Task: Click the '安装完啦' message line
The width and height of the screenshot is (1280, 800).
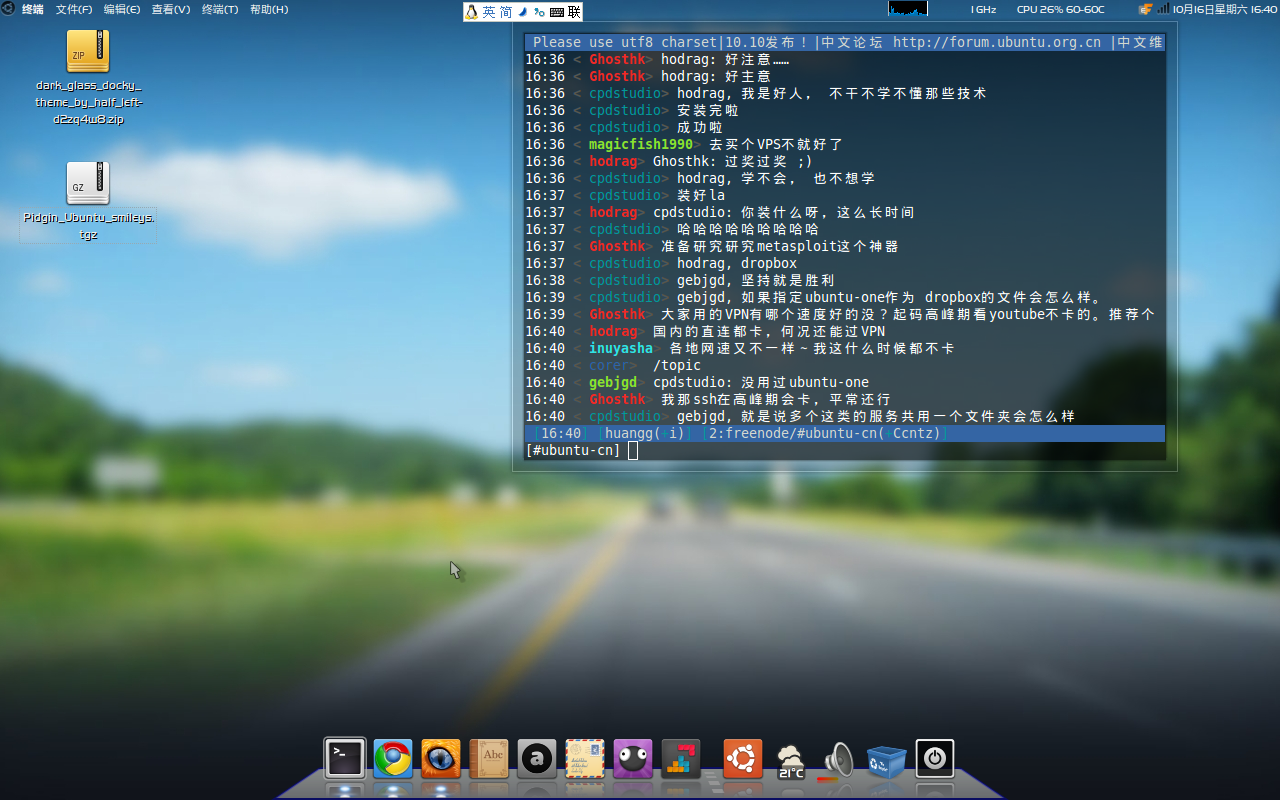Action: pos(708,110)
